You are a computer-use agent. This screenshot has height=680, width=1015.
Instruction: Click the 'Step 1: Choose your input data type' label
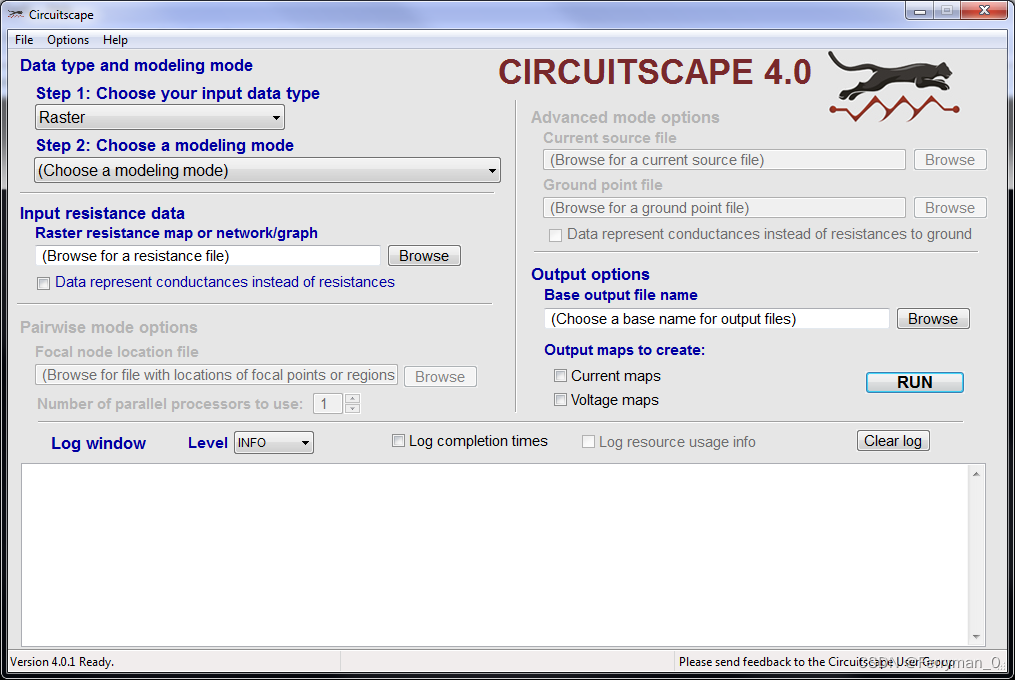click(178, 93)
